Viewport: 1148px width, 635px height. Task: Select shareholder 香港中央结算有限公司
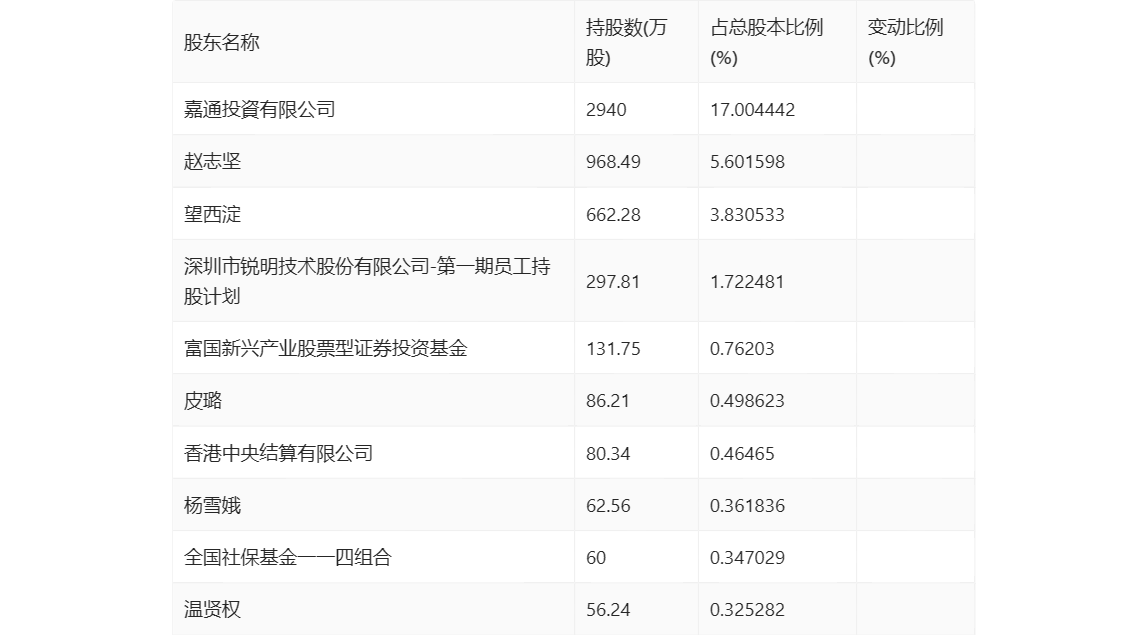coord(278,453)
